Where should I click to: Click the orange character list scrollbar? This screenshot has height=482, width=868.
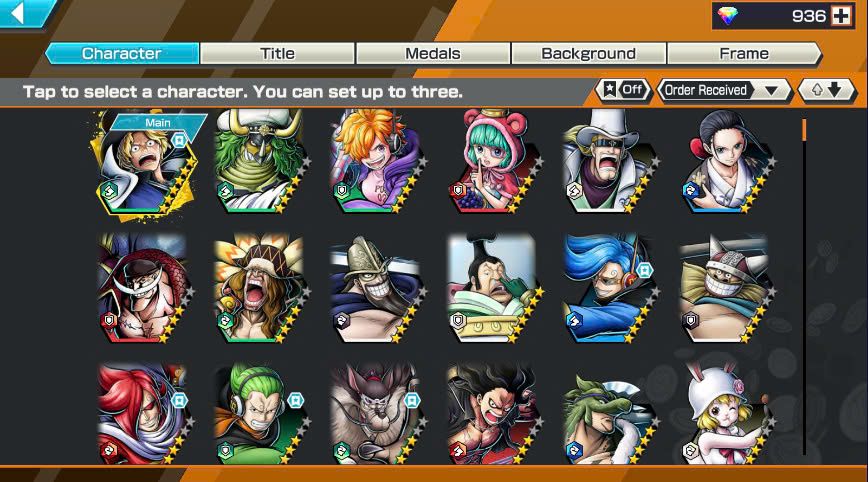(x=804, y=129)
